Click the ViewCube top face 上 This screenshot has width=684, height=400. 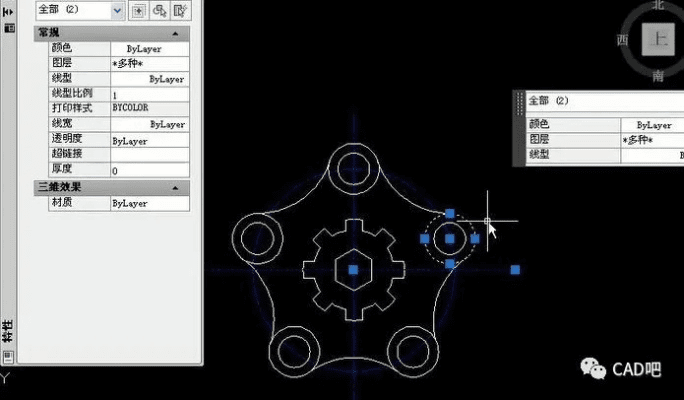[657, 41]
